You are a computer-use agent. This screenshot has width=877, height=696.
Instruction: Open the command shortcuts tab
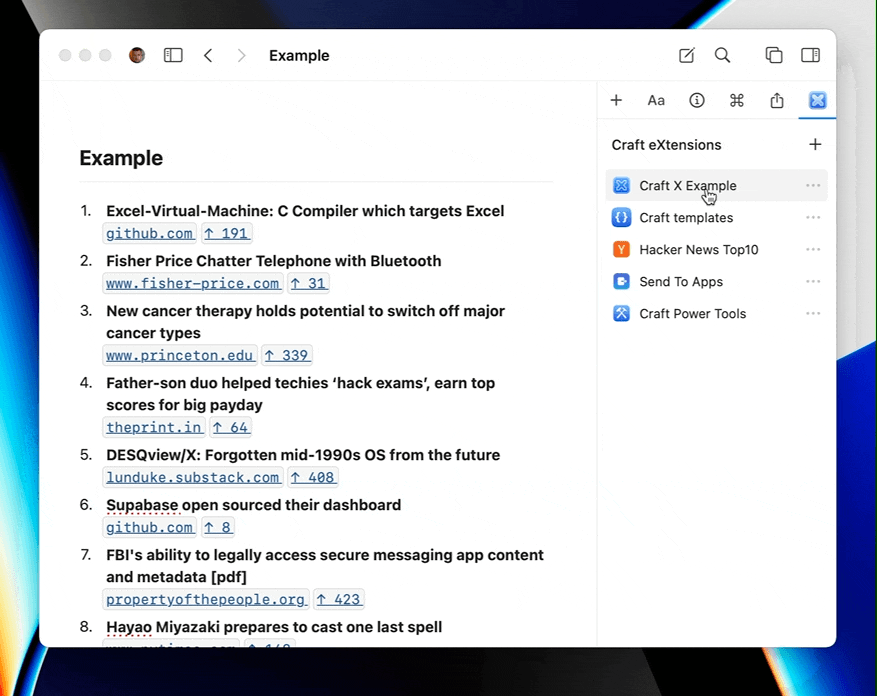click(x=737, y=100)
